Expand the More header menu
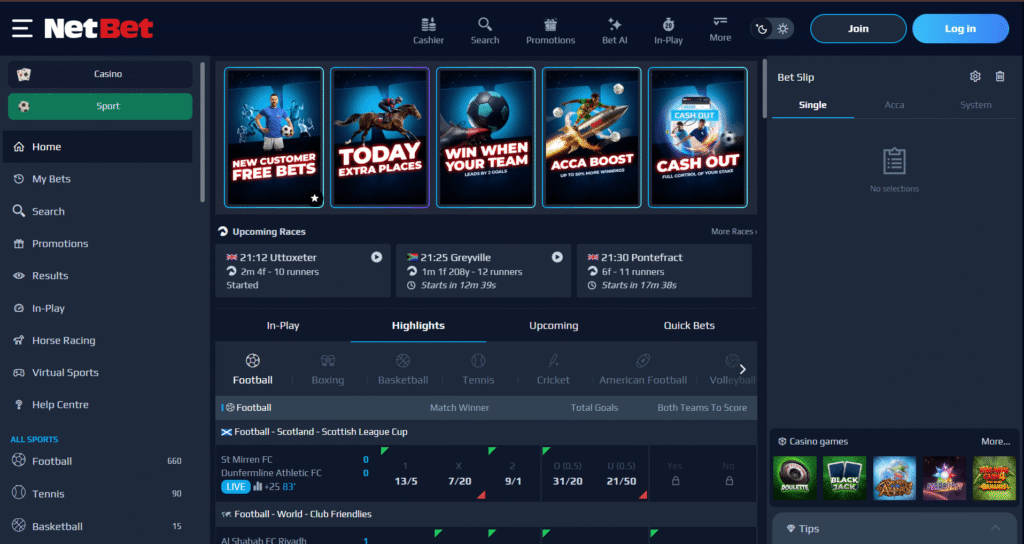This screenshot has height=544, width=1024. tap(720, 29)
